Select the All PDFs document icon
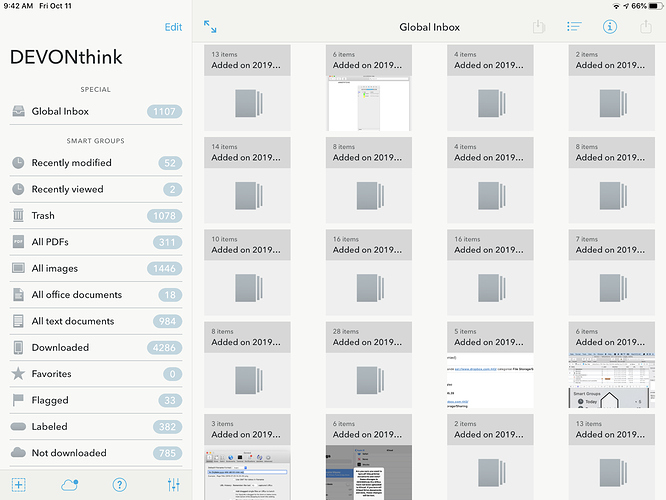This screenshot has width=666, height=500. tap(18, 242)
